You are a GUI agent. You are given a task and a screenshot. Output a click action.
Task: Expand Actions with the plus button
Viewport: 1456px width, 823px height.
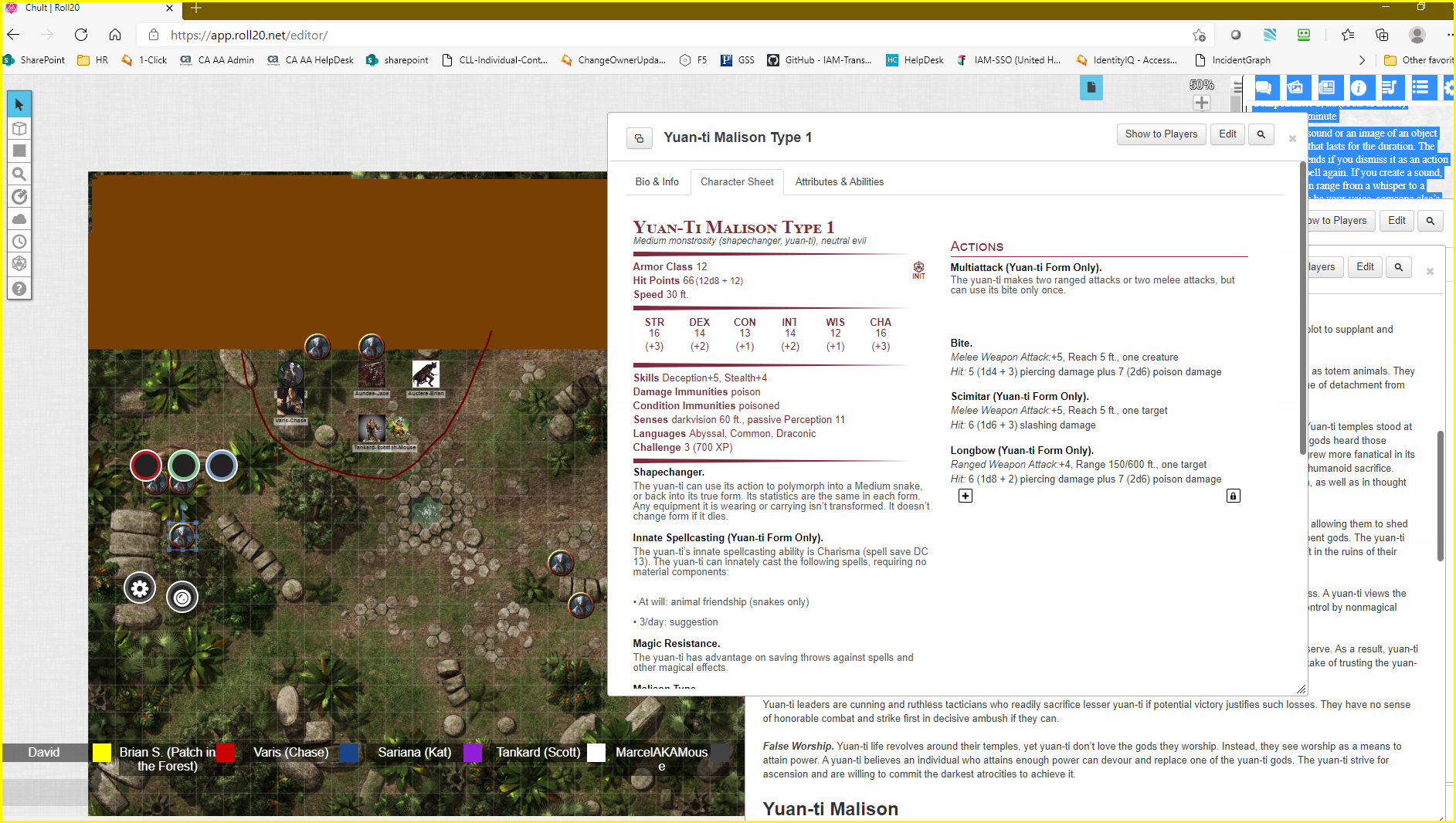pyautogui.click(x=966, y=496)
